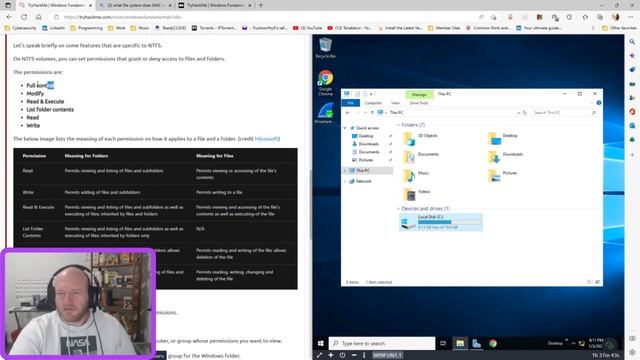Viewport: 640px width, 360px height.
Task: Open the Wireshark desktop shortcut
Action: tap(325, 113)
